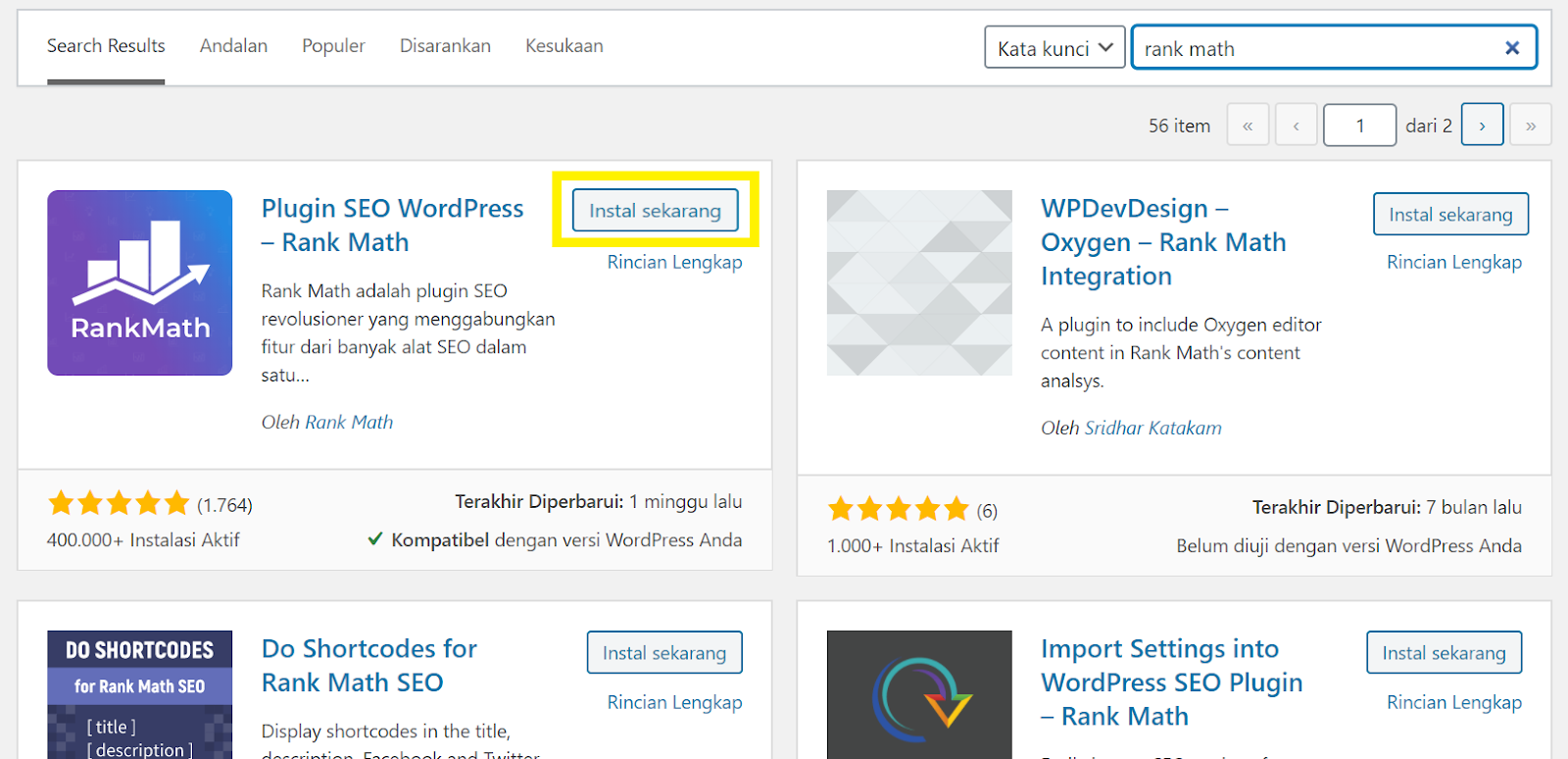Open the Populer tab
This screenshot has width=1568, height=759.
point(333,46)
